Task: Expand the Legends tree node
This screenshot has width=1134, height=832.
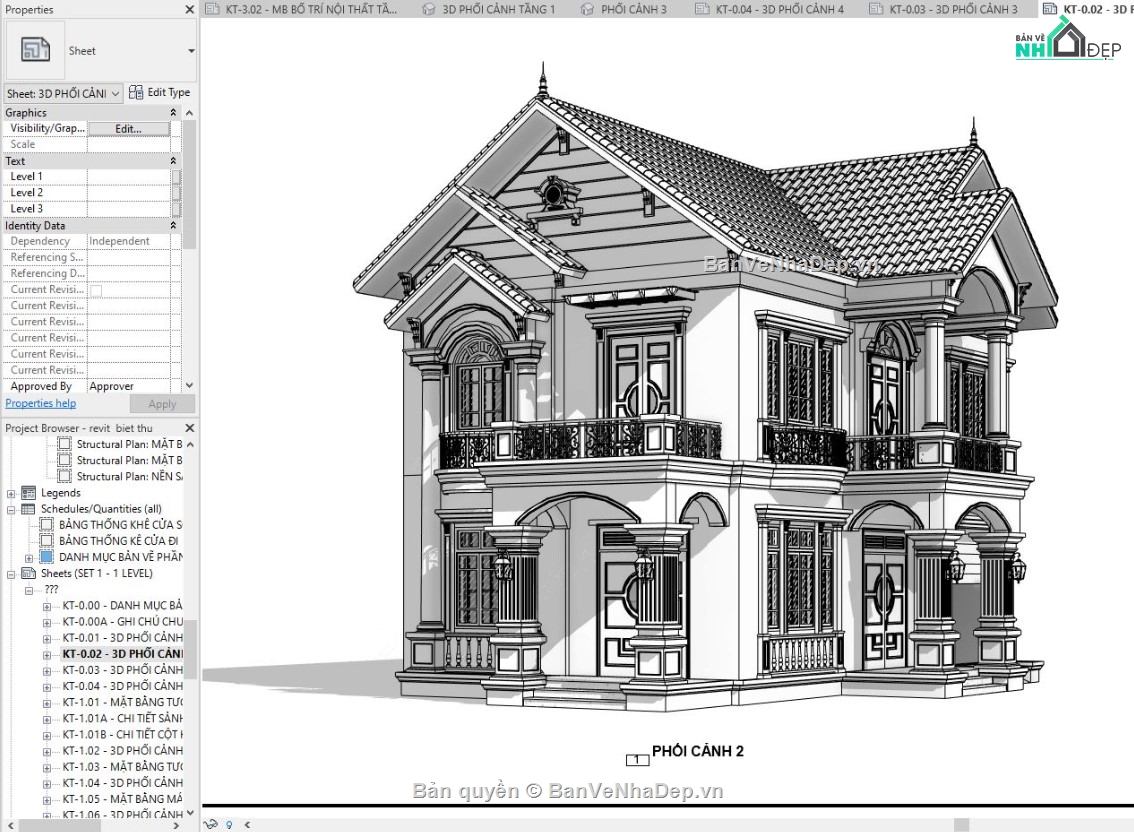Action: [11, 494]
